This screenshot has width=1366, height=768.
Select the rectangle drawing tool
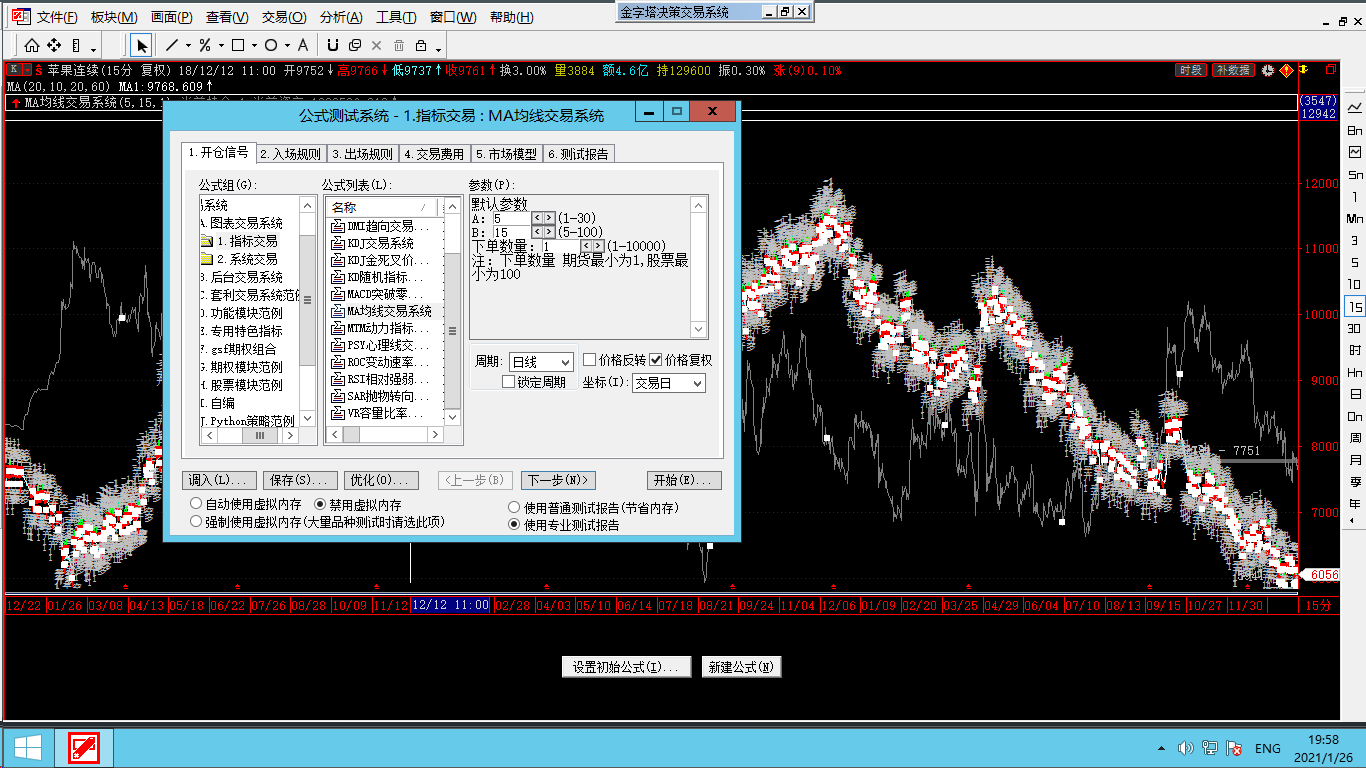238,45
